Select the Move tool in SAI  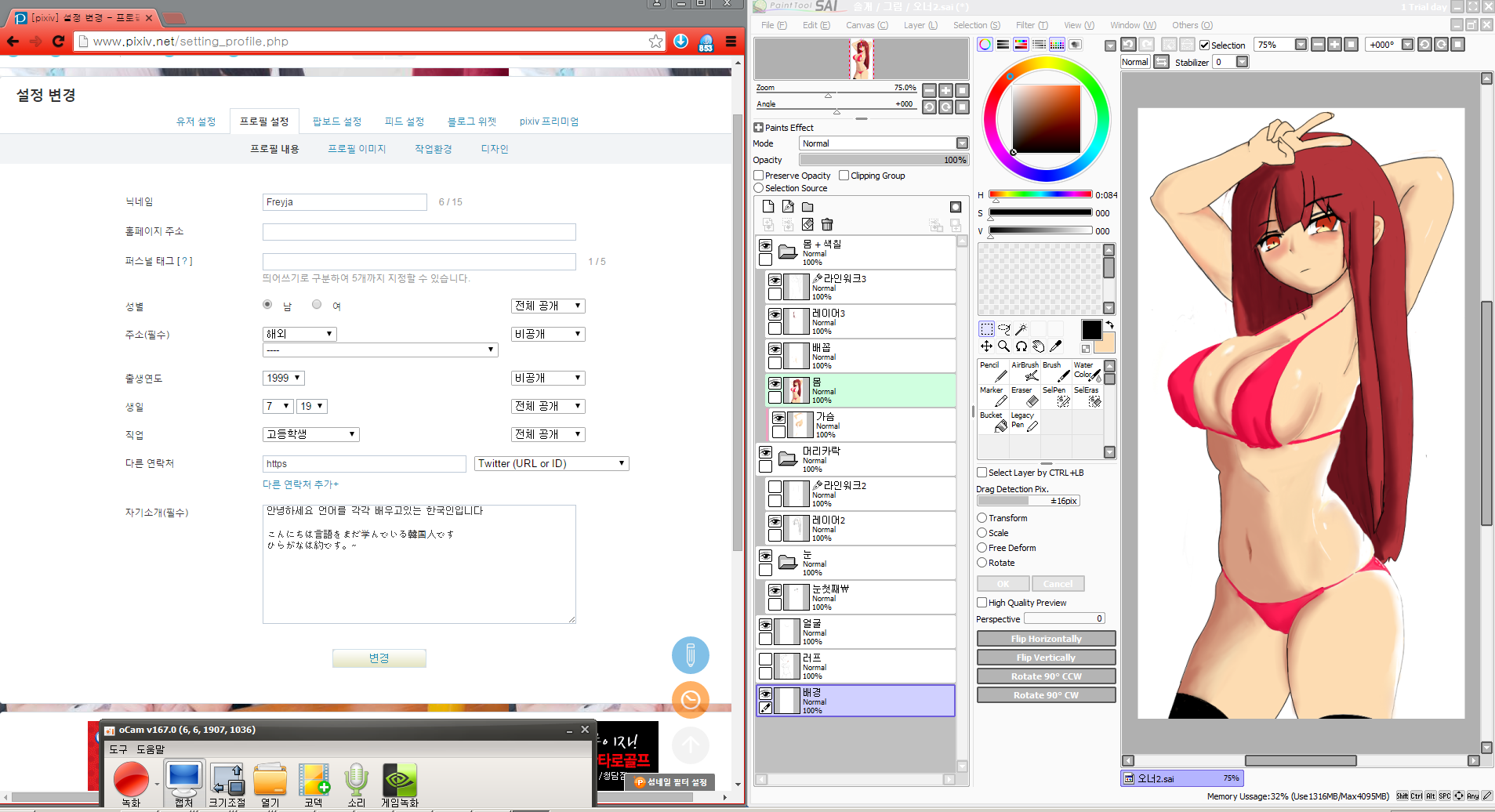click(986, 346)
